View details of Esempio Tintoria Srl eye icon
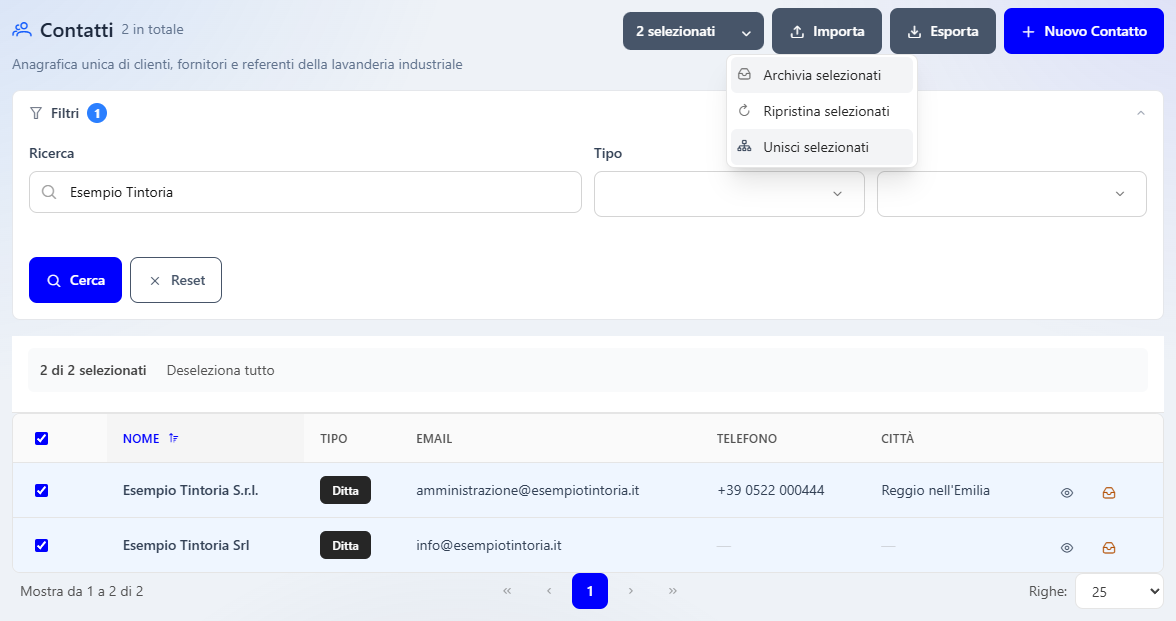 1066,548
